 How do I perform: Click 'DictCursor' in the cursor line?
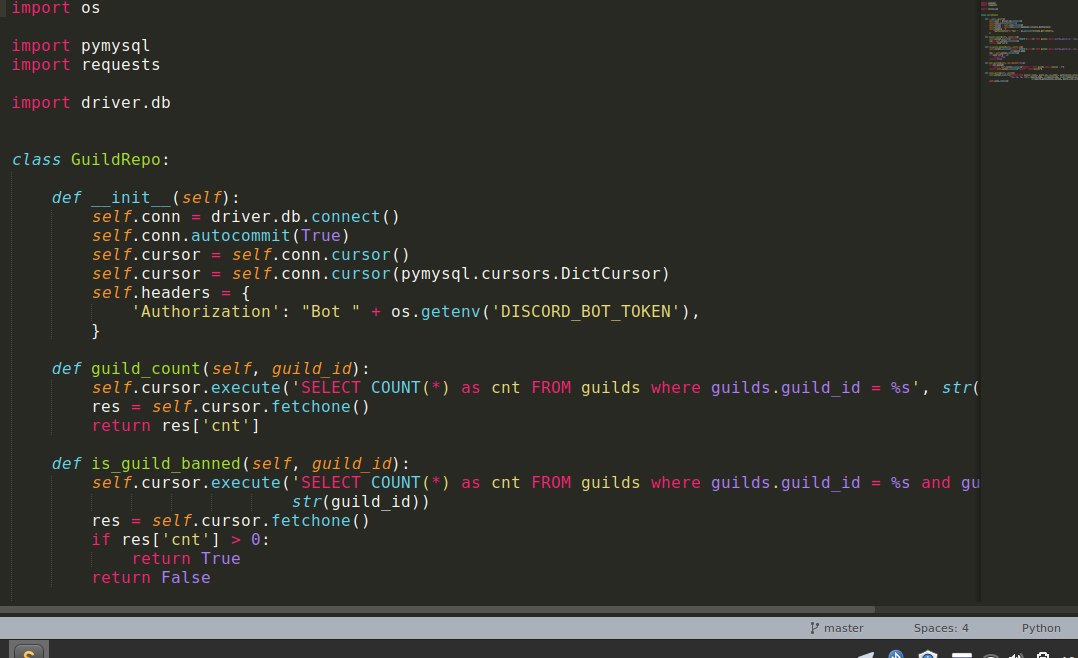(x=610, y=274)
